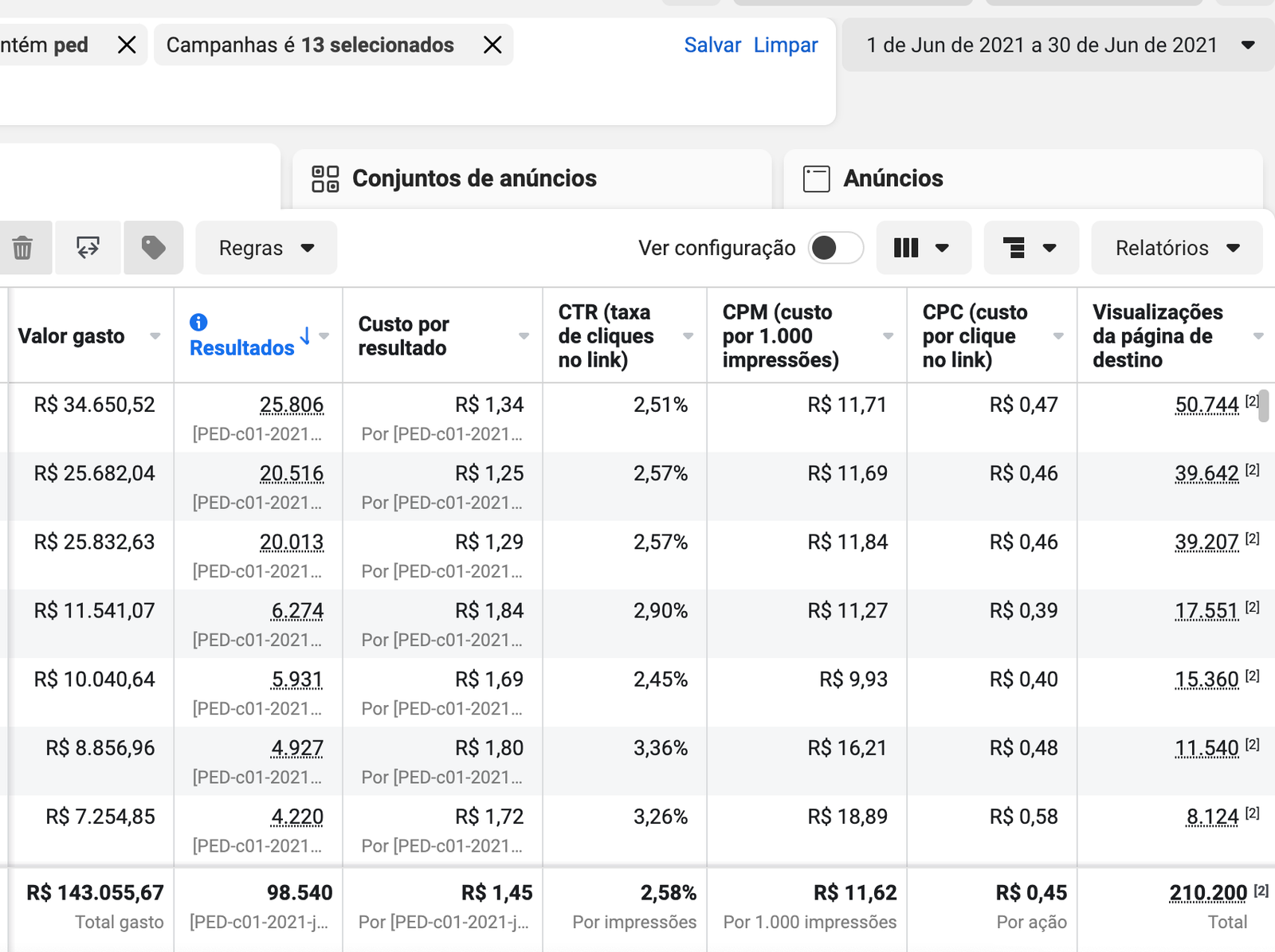The width and height of the screenshot is (1275, 952).
Task: Select the R$ 143.055,67 total spent
Action: (x=95, y=893)
